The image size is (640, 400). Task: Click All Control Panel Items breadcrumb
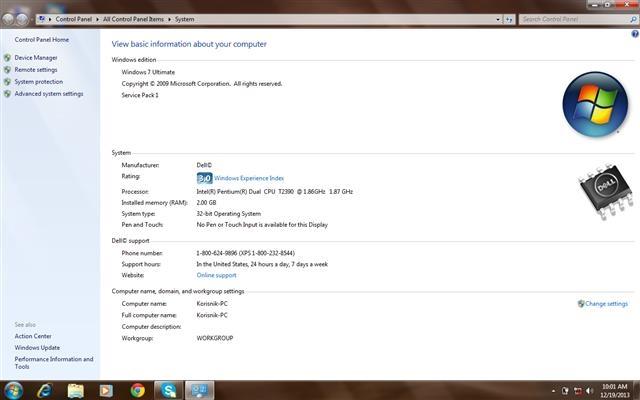pos(133,19)
